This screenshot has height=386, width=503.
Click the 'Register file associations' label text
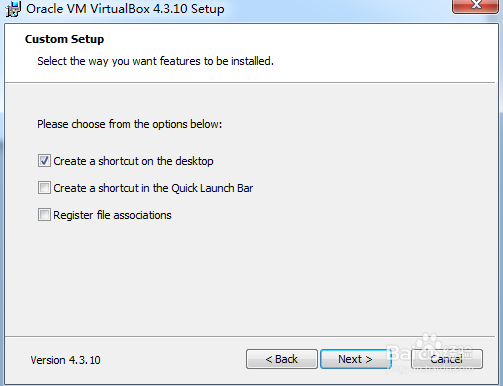pos(112,215)
